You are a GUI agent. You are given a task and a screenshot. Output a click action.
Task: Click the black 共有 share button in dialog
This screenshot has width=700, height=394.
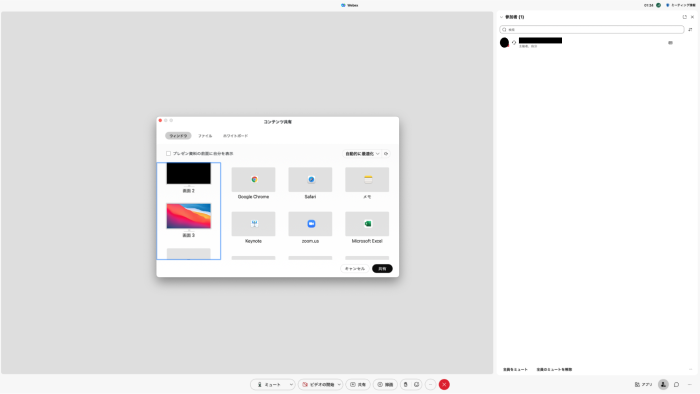pos(382,269)
